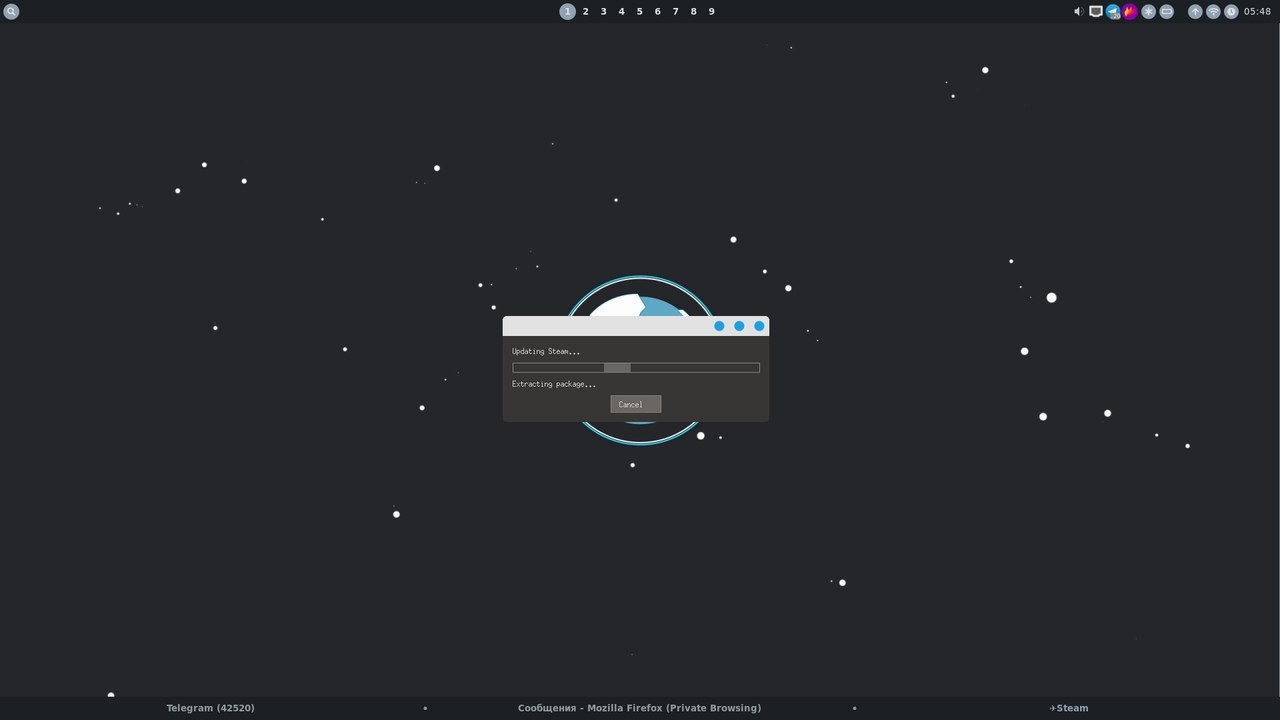This screenshot has width=1280, height=720.
Task: Switch to workspace 9
Action: tap(712, 12)
